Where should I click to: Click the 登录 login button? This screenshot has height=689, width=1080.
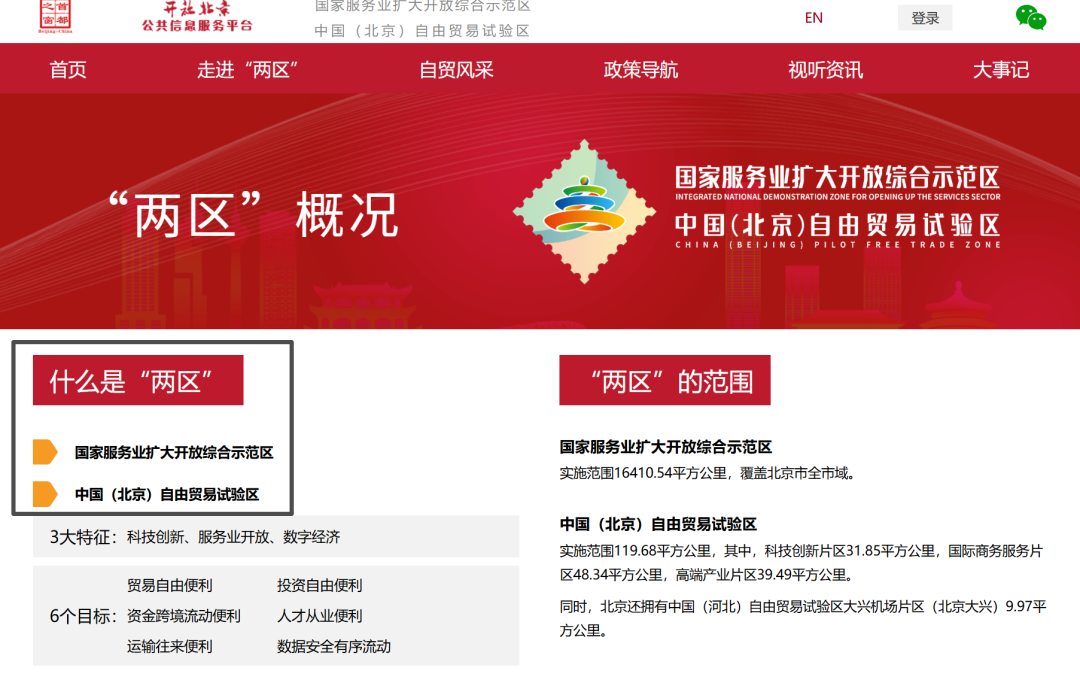[x=925, y=18]
